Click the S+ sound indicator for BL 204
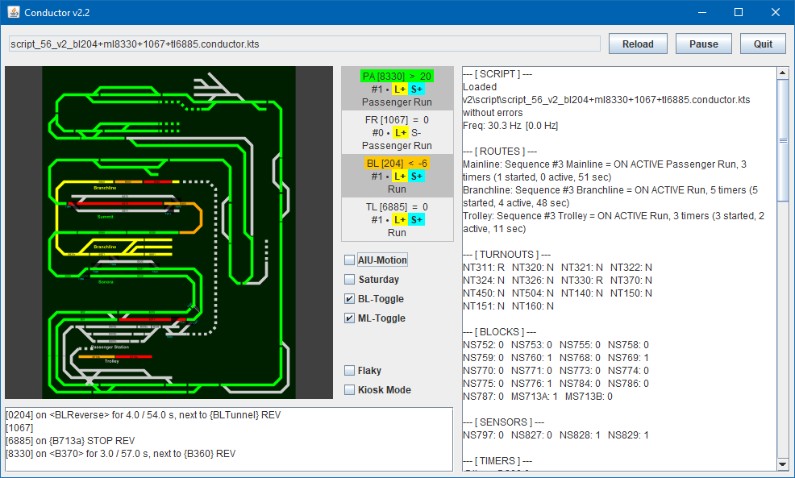 click(x=416, y=175)
